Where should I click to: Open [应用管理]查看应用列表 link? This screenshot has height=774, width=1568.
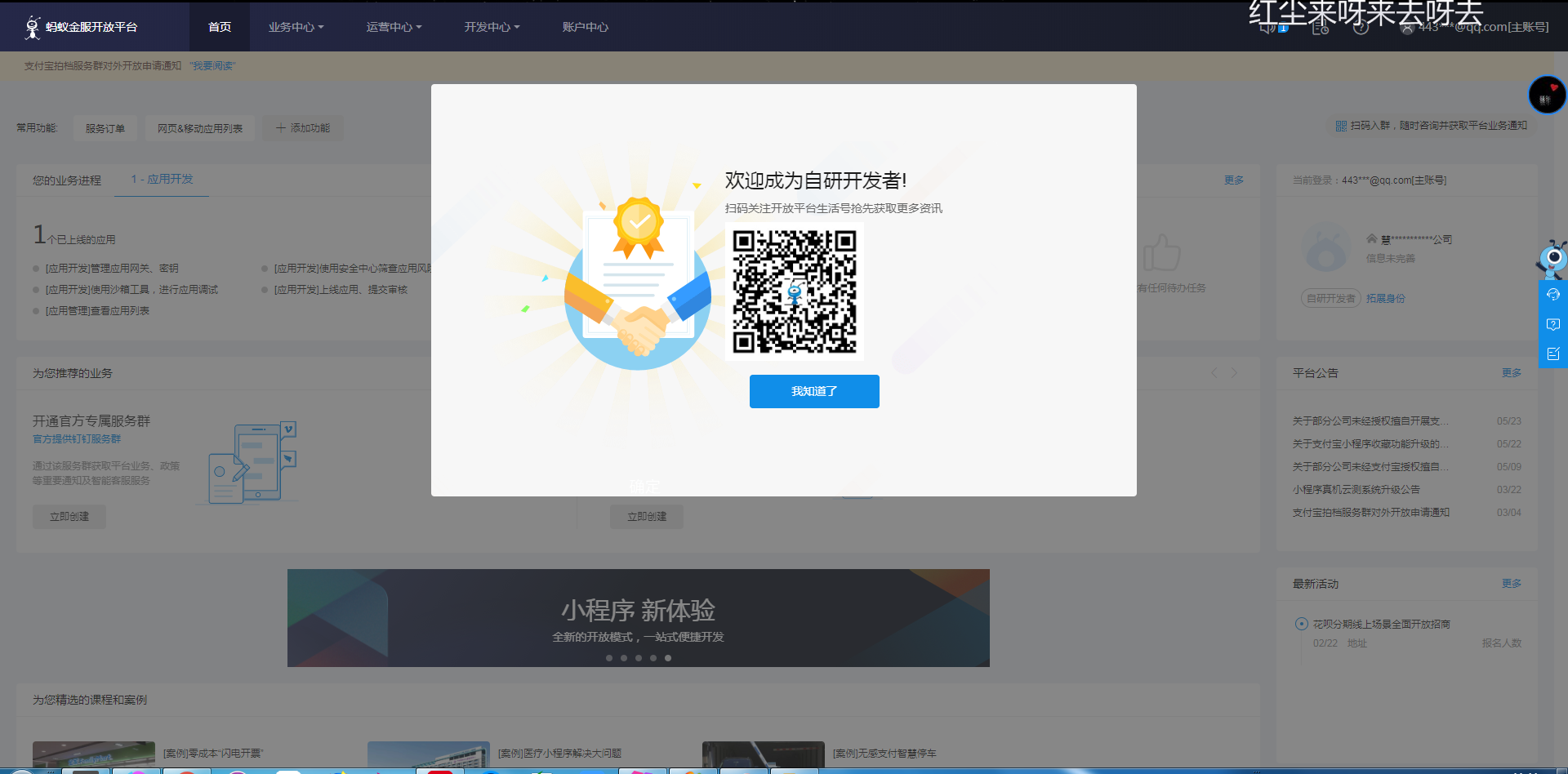(x=97, y=311)
